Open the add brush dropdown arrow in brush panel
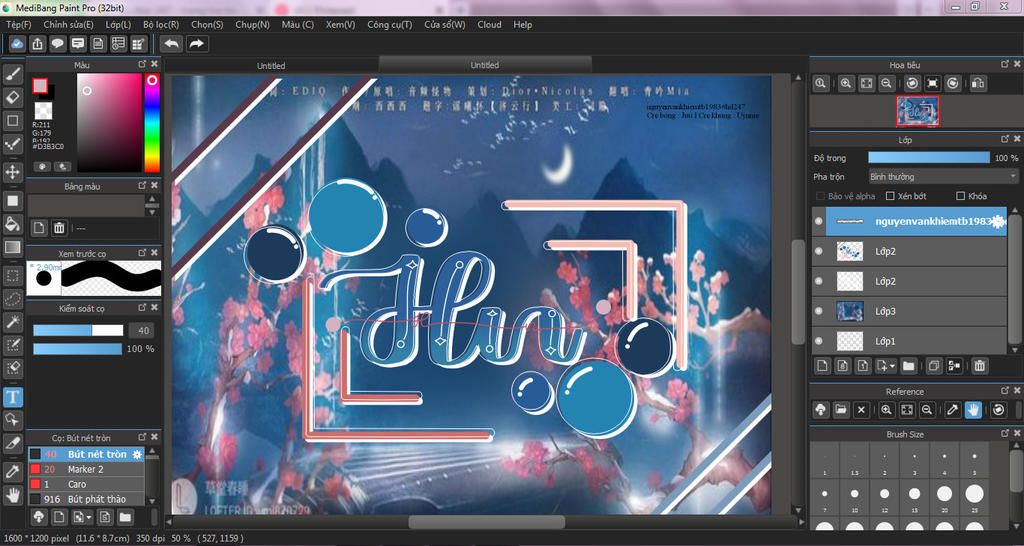Image resolution: width=1024 pixels, height=546 pixels. (x=88, y=518)
